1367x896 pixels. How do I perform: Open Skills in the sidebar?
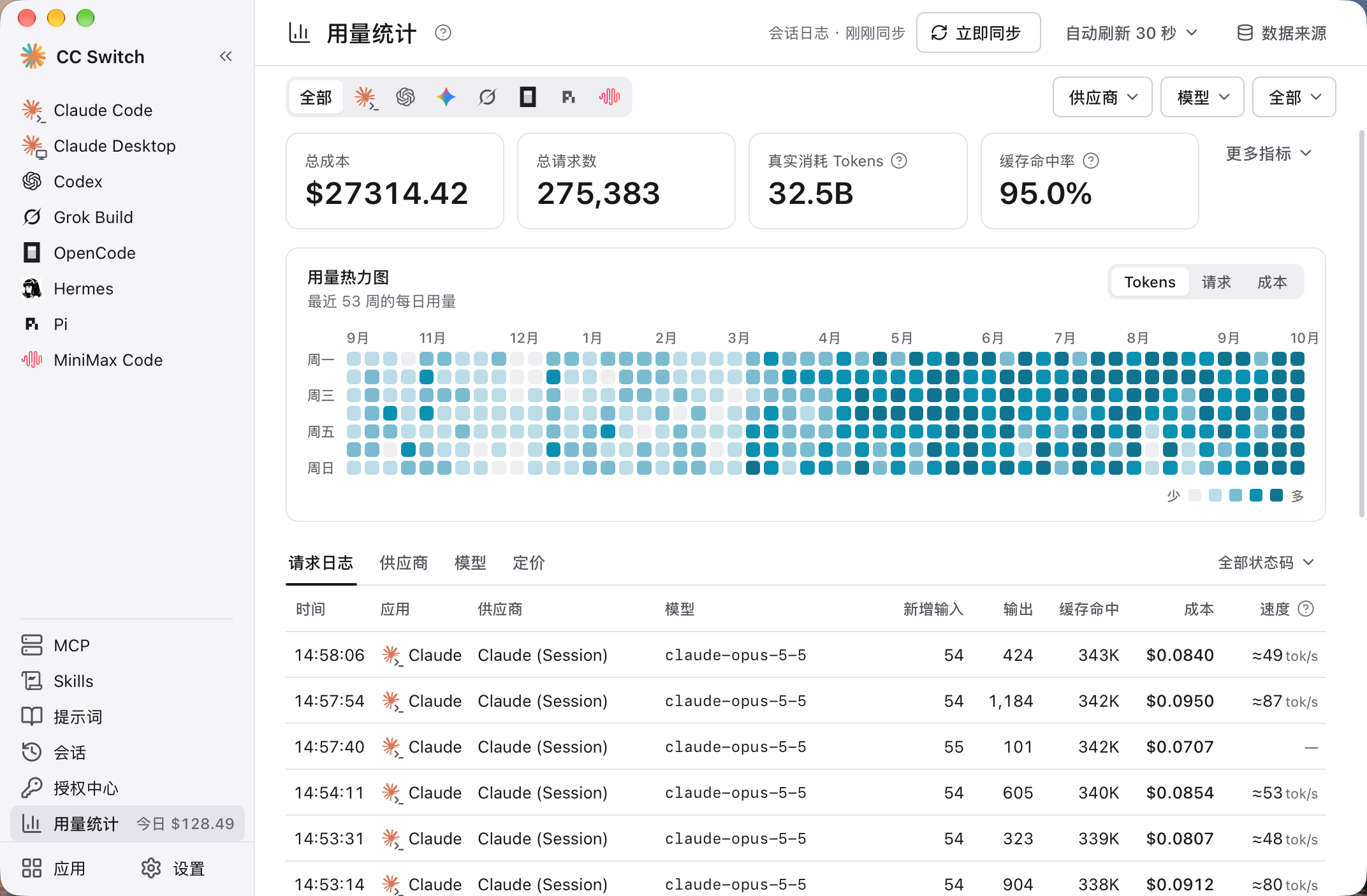pyautogui.click(x=128, y=681)
